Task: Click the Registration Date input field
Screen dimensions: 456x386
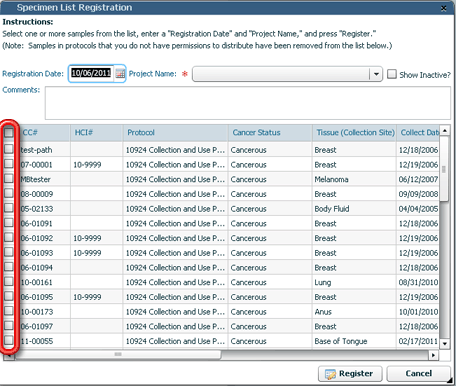Action: (x=91, y=73)
